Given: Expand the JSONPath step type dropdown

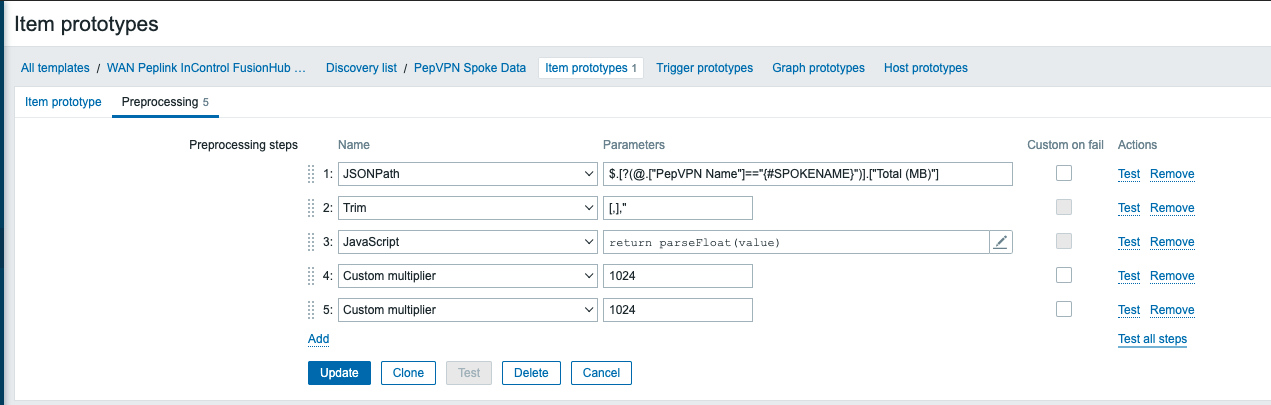Looking at the screenshot, I should click(x=468, y=174).
